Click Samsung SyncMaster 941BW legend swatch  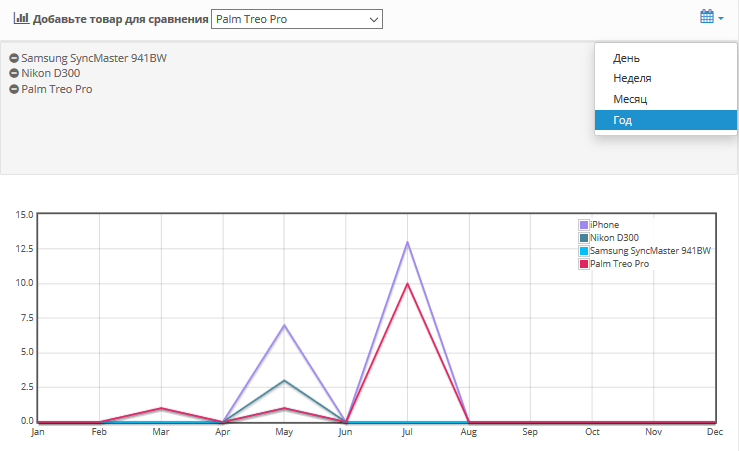[584, 251]
